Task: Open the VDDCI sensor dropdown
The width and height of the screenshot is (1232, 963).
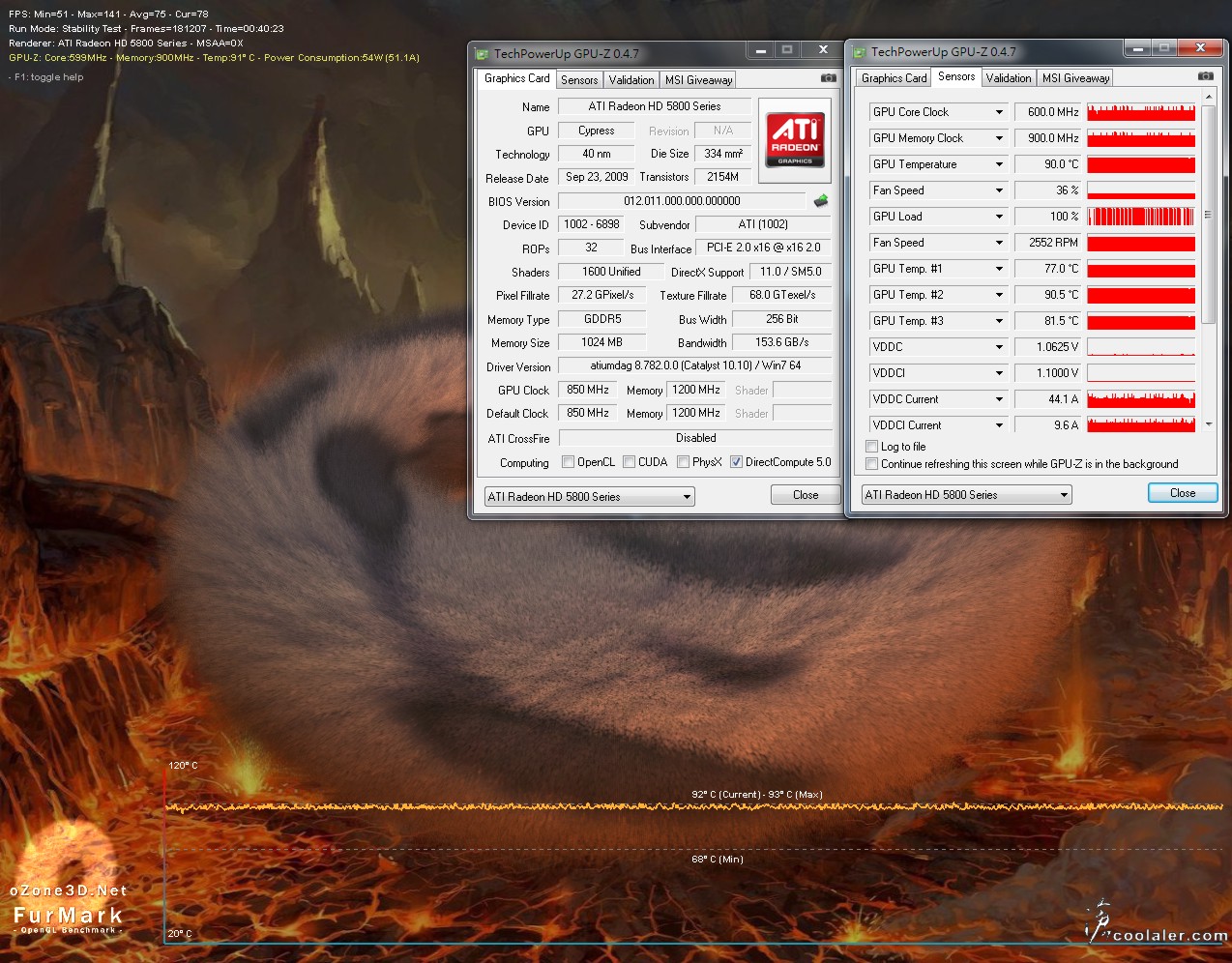Action: [x=999, y=373]
